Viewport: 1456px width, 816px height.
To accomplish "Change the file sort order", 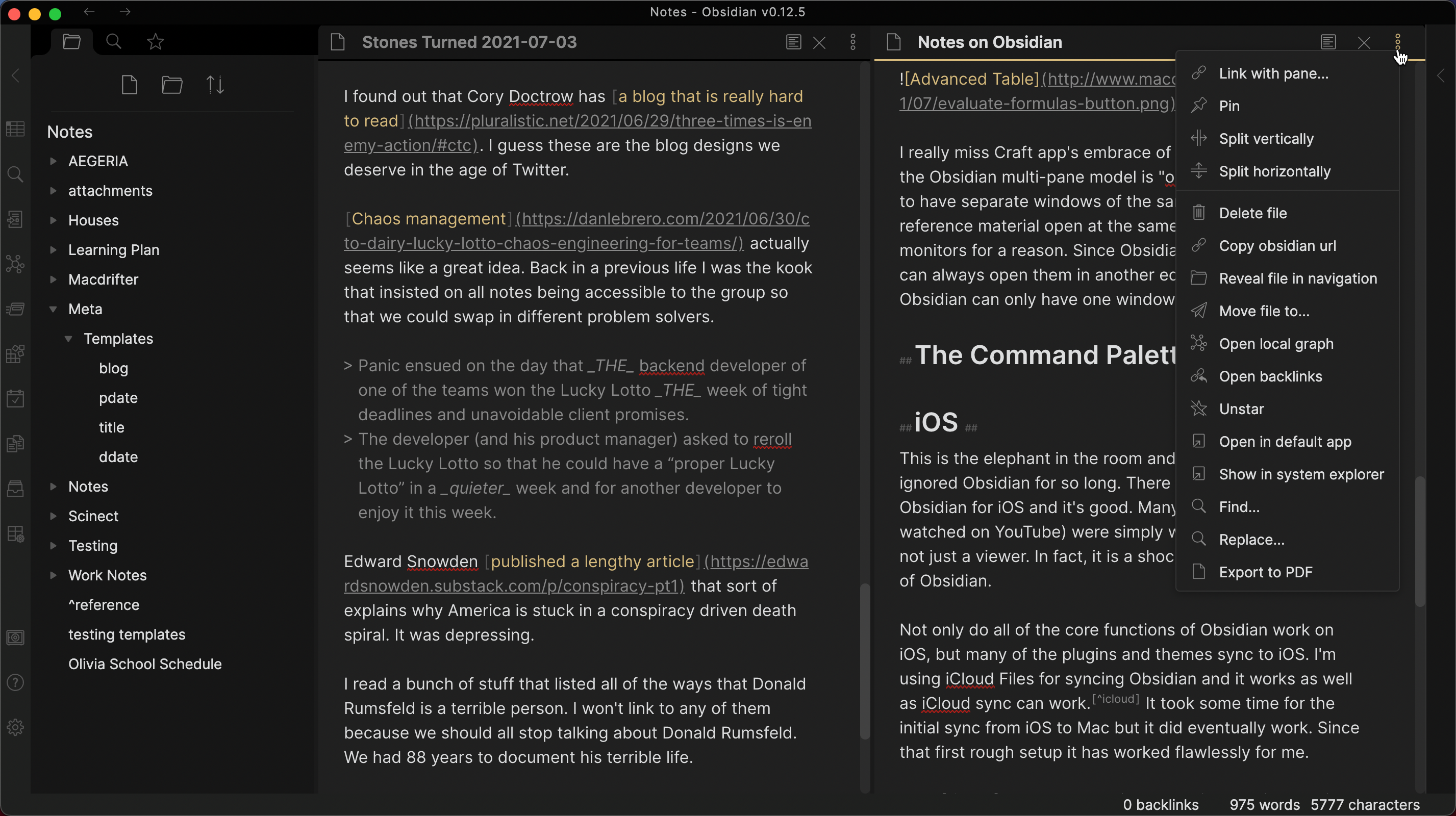I will (x=215, y=85).
